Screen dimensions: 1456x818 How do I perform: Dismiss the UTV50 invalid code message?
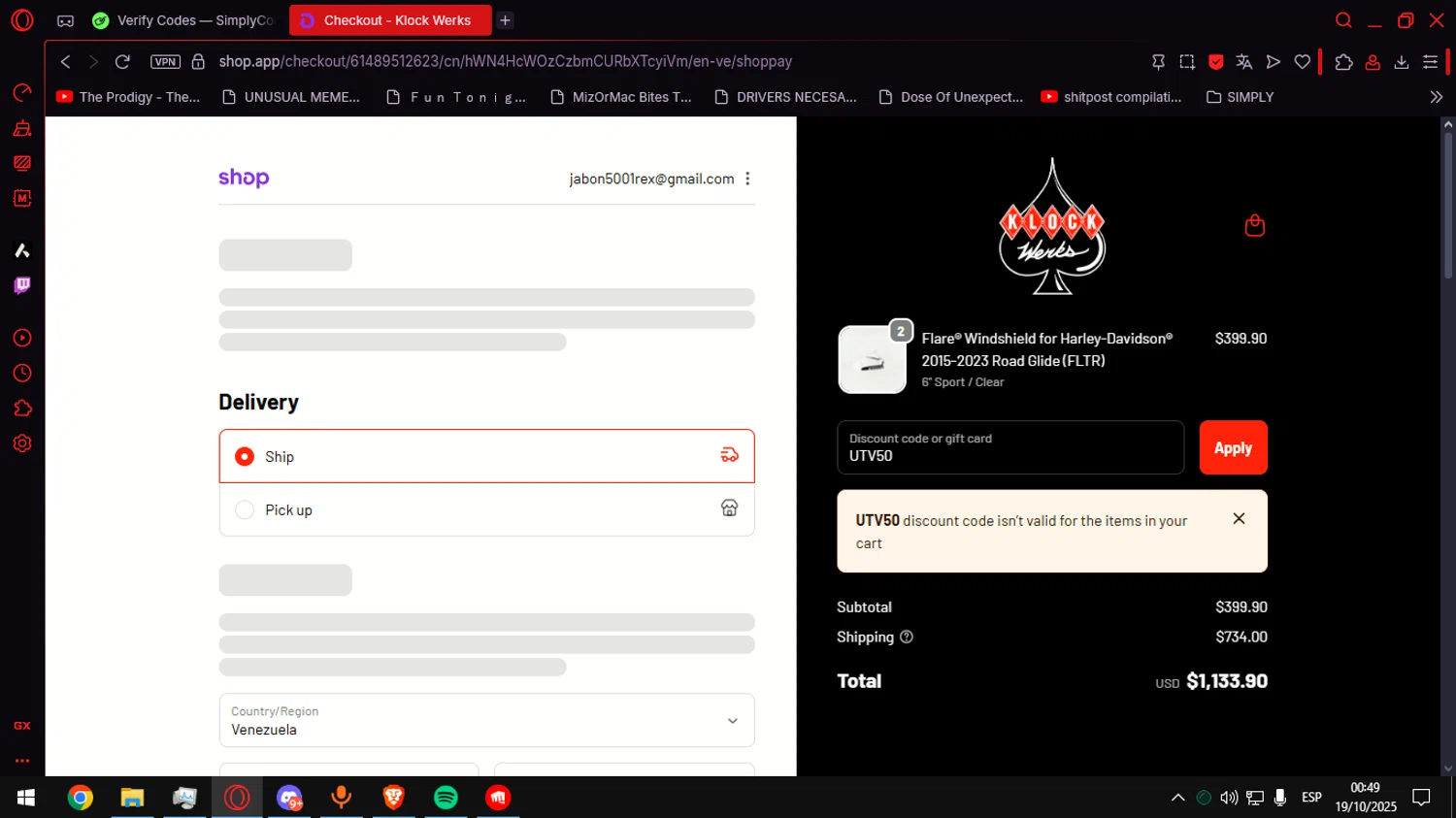coord(1239,519)
